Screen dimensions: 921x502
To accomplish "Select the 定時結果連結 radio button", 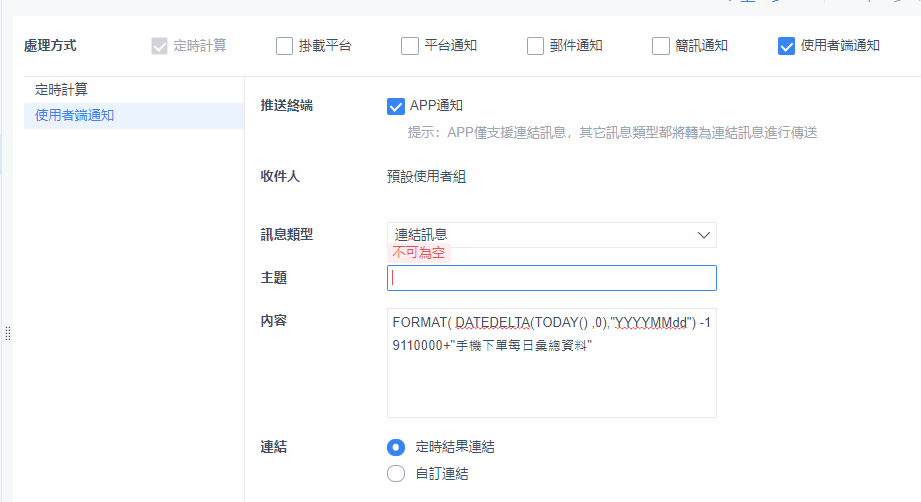I will click(x=396, y=447).
